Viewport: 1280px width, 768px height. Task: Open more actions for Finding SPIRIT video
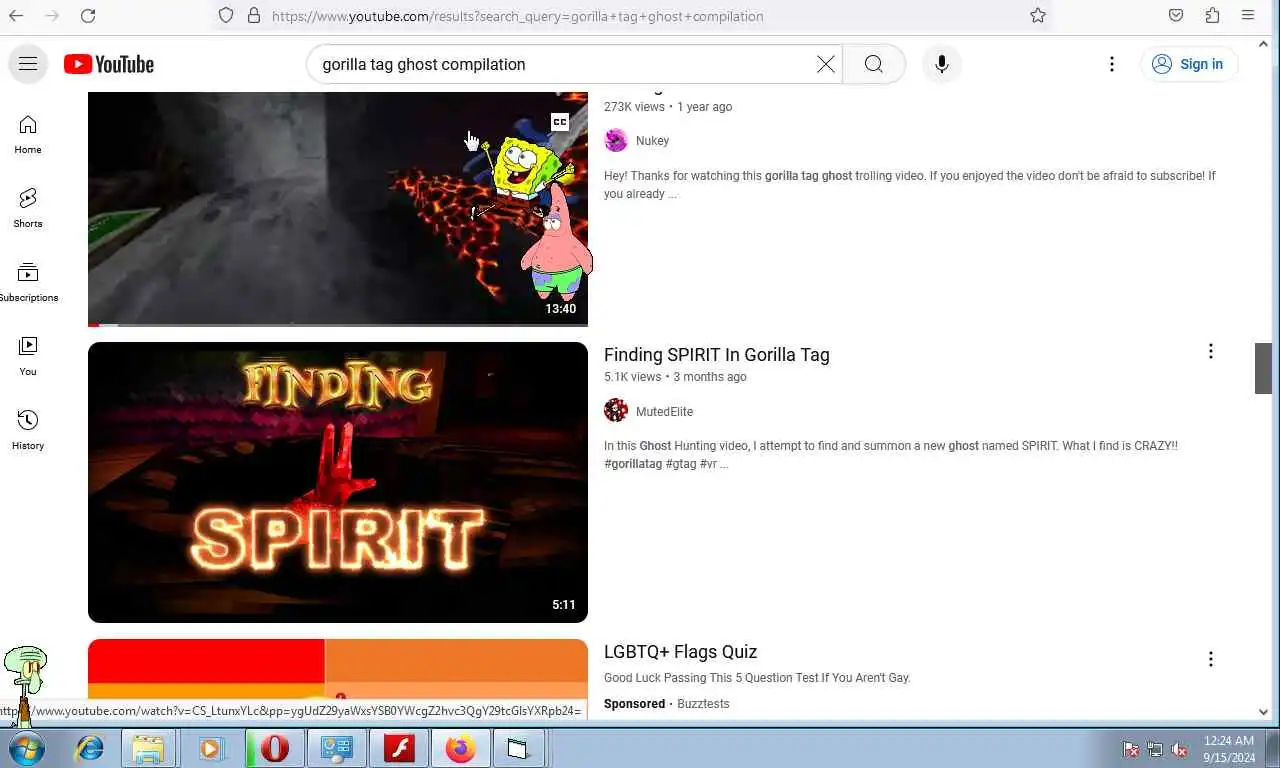(1210, 351)
